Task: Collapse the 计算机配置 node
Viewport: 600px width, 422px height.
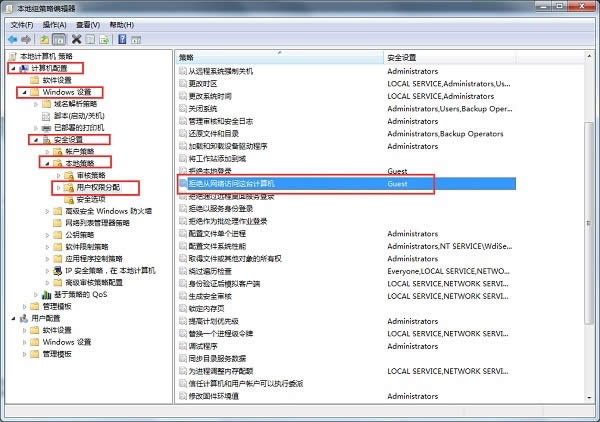Action: (13, 68)
